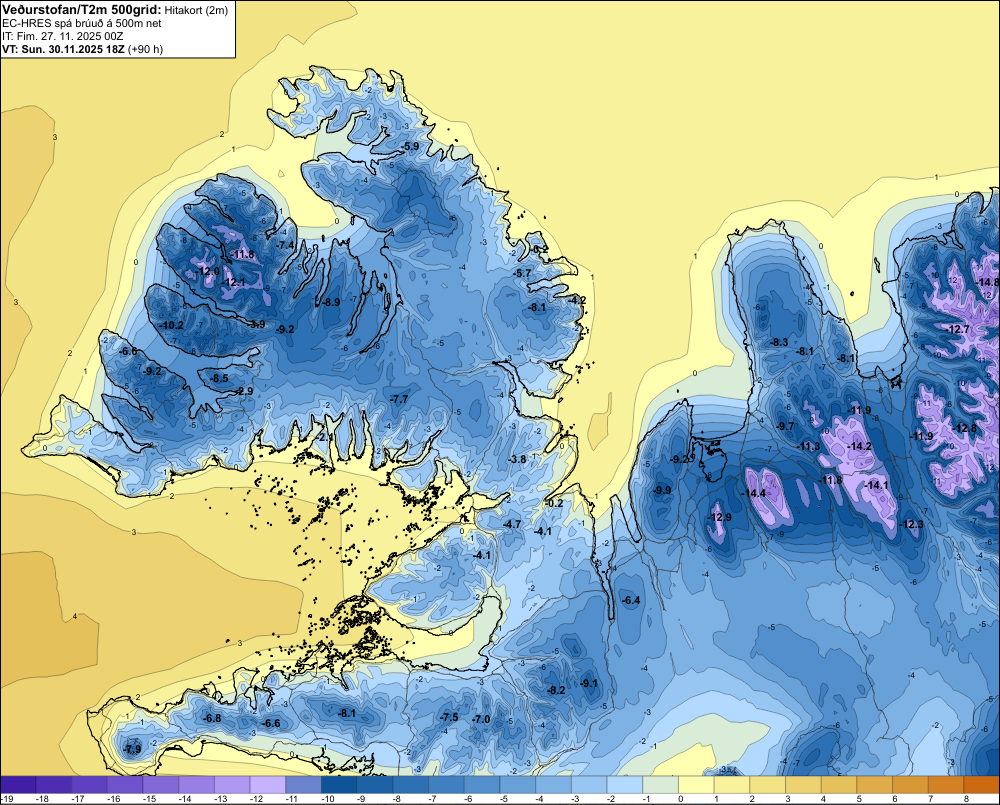Image resolution: width=1000 pixels, height=805 pixels.
Task: Click the -2.9 temperature label
Action: click(244, 391)
